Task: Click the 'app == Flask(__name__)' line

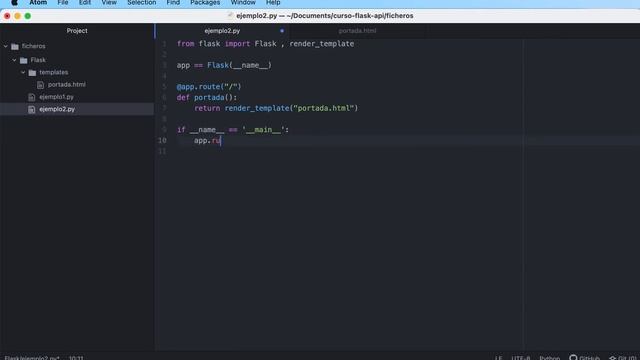Action: click(224, 65)
